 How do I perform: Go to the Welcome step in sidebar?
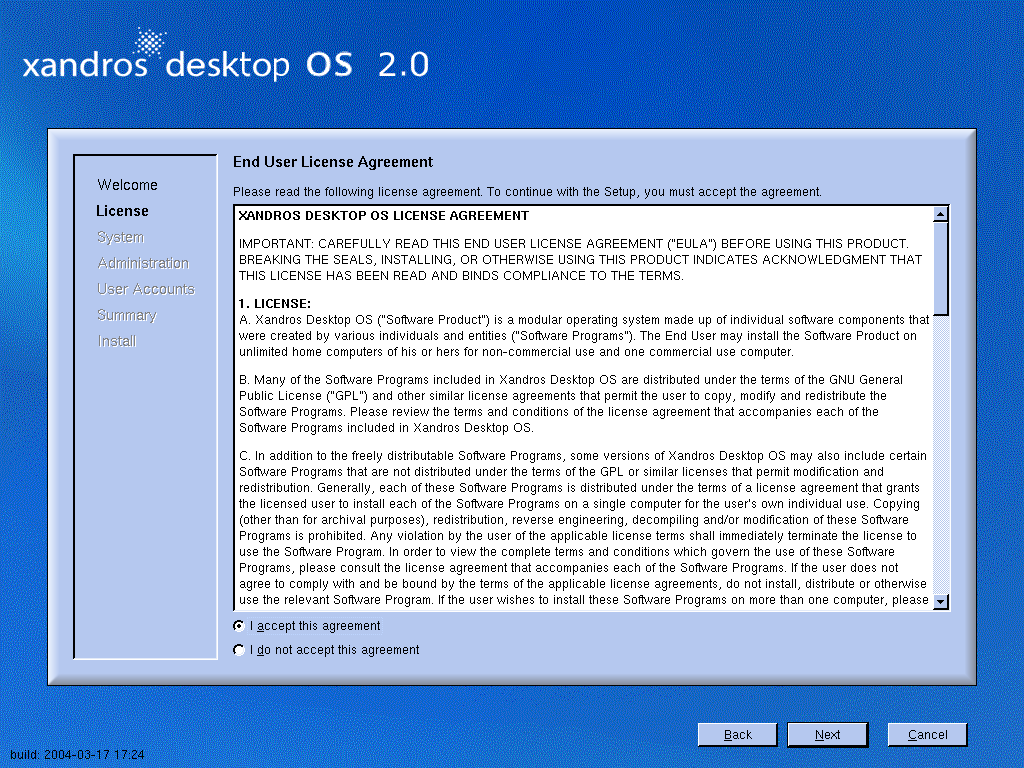[x=127, y=185]
